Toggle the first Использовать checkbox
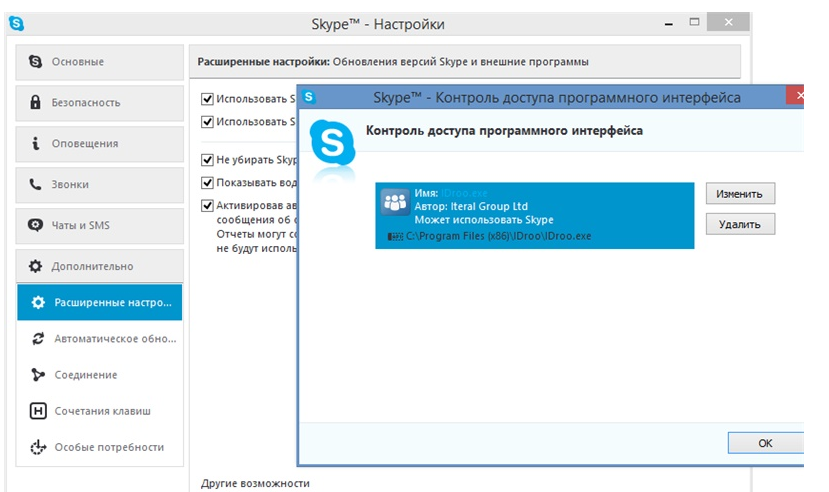 pos(207,99)
